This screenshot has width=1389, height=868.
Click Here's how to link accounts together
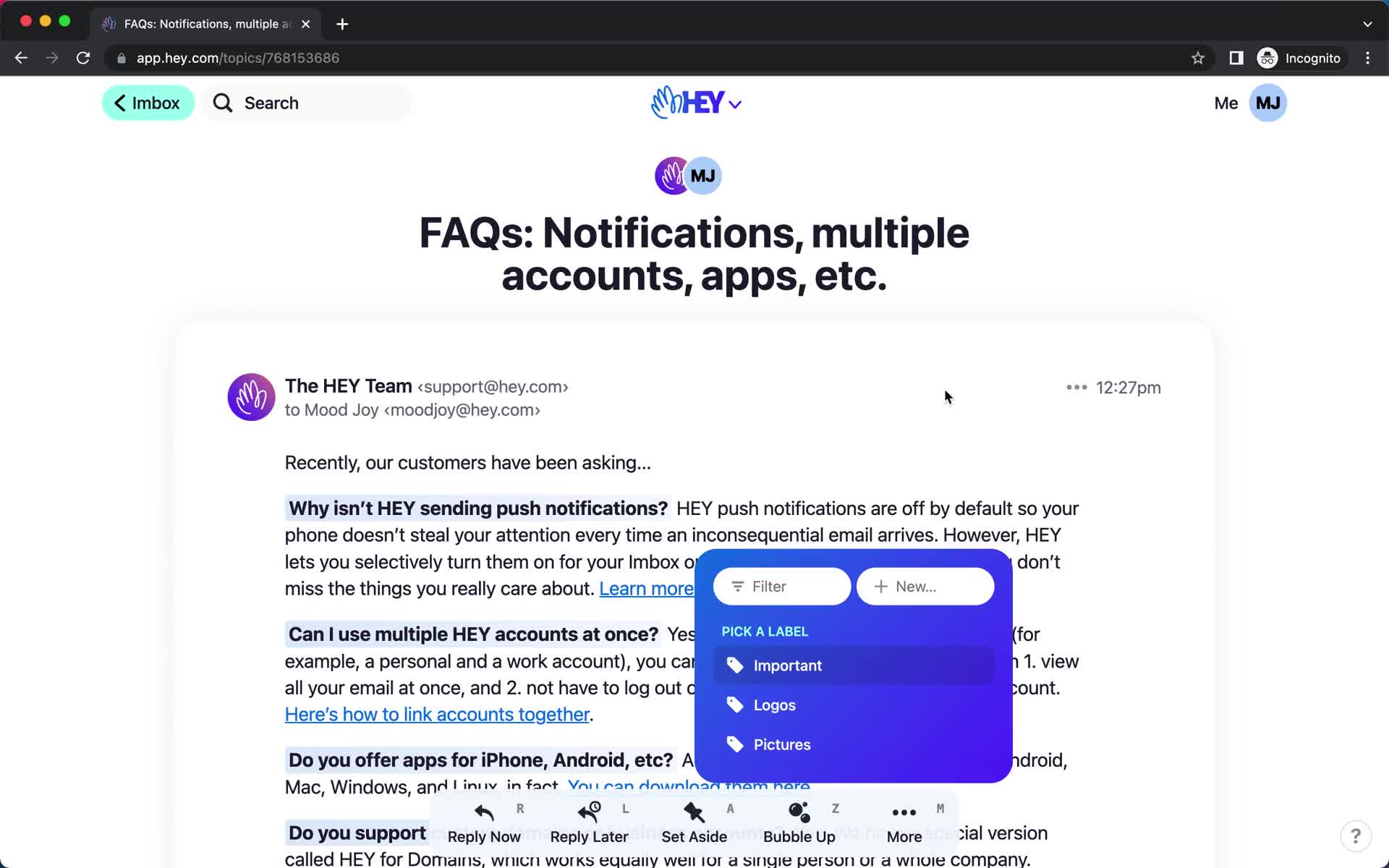point(436,714)
